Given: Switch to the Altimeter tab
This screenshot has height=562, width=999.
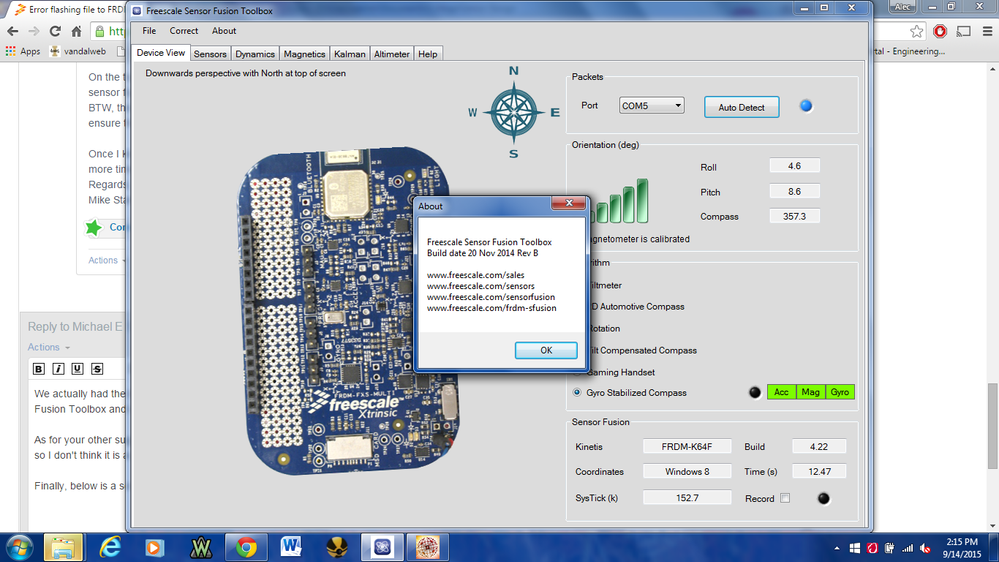Looking at the screenshot, I should click(x=391, y=54).
